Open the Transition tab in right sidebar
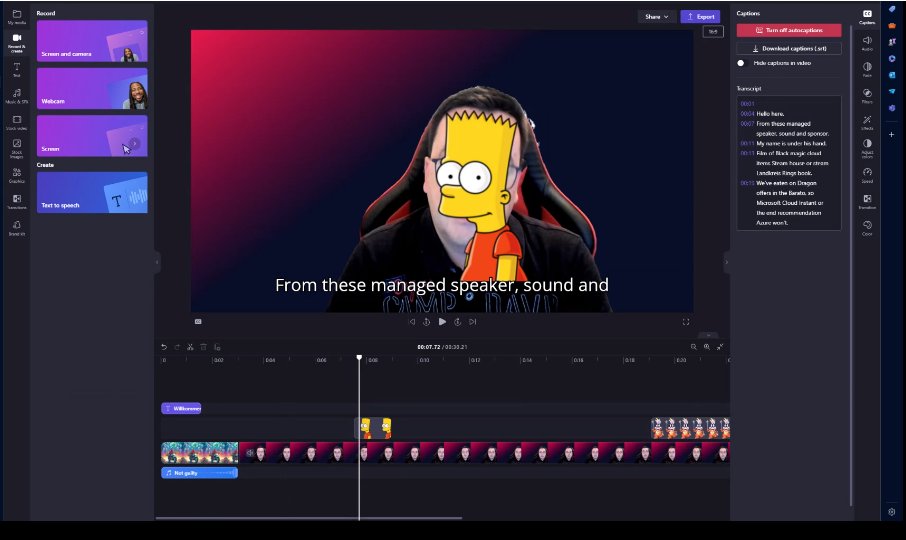This screenshot has height=540, width=906. [x=867, y=202]
